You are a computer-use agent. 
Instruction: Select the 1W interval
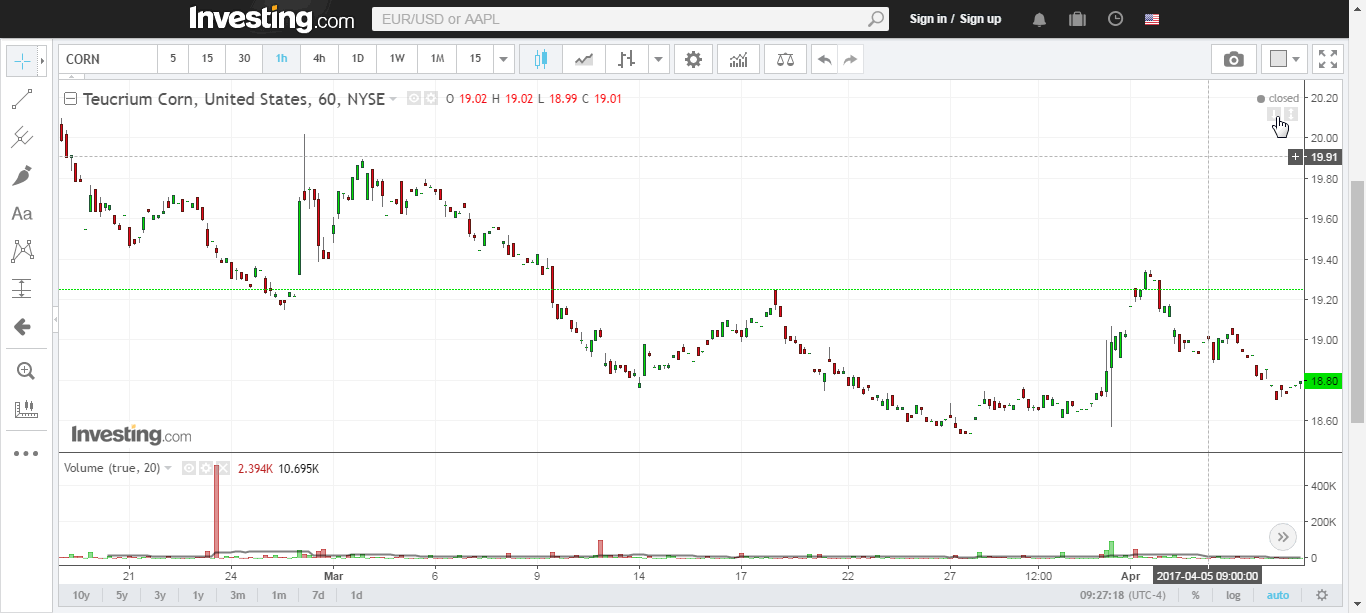tap(397, 59)
